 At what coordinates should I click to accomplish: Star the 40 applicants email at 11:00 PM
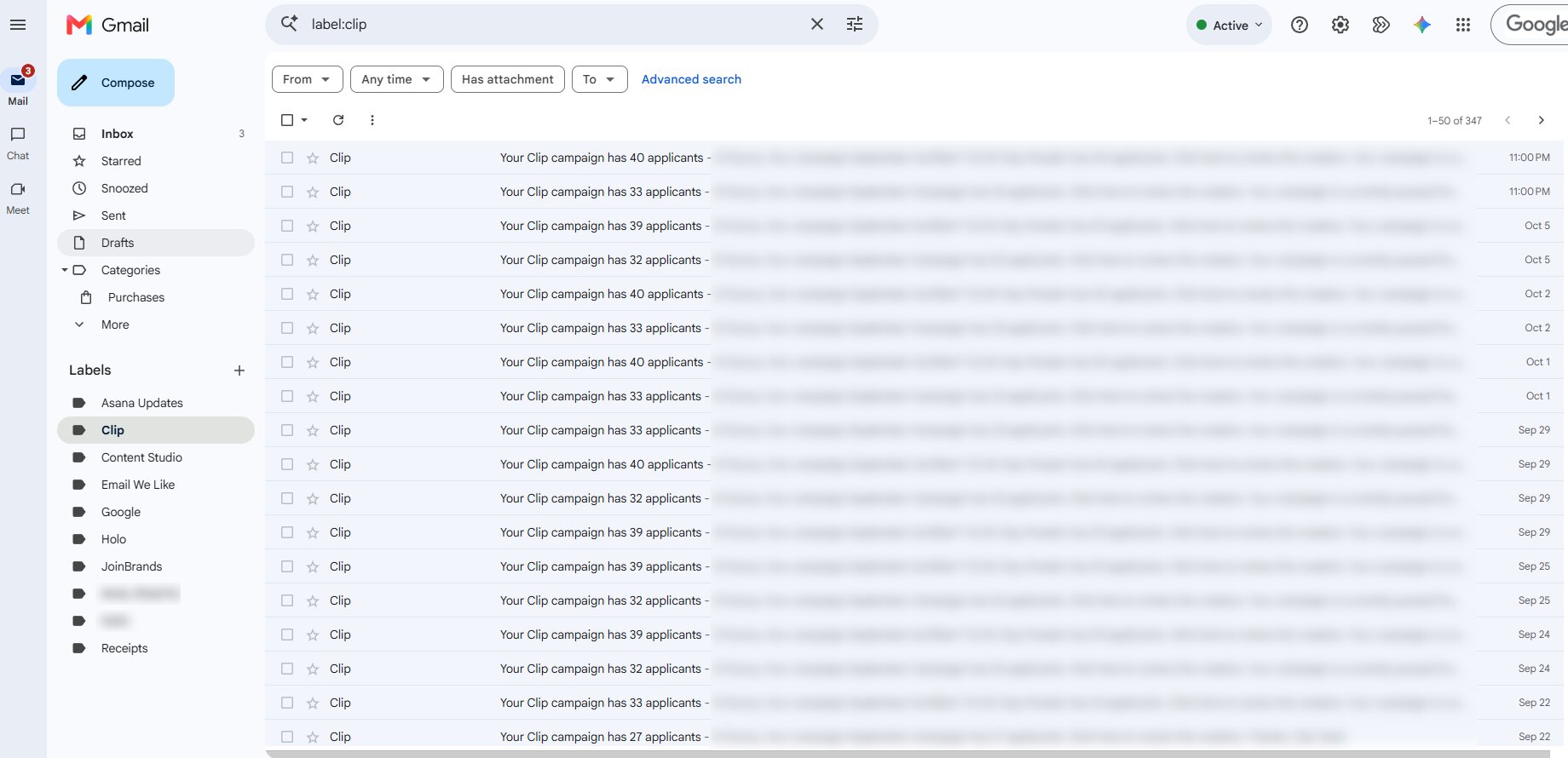tap(313, 158)
